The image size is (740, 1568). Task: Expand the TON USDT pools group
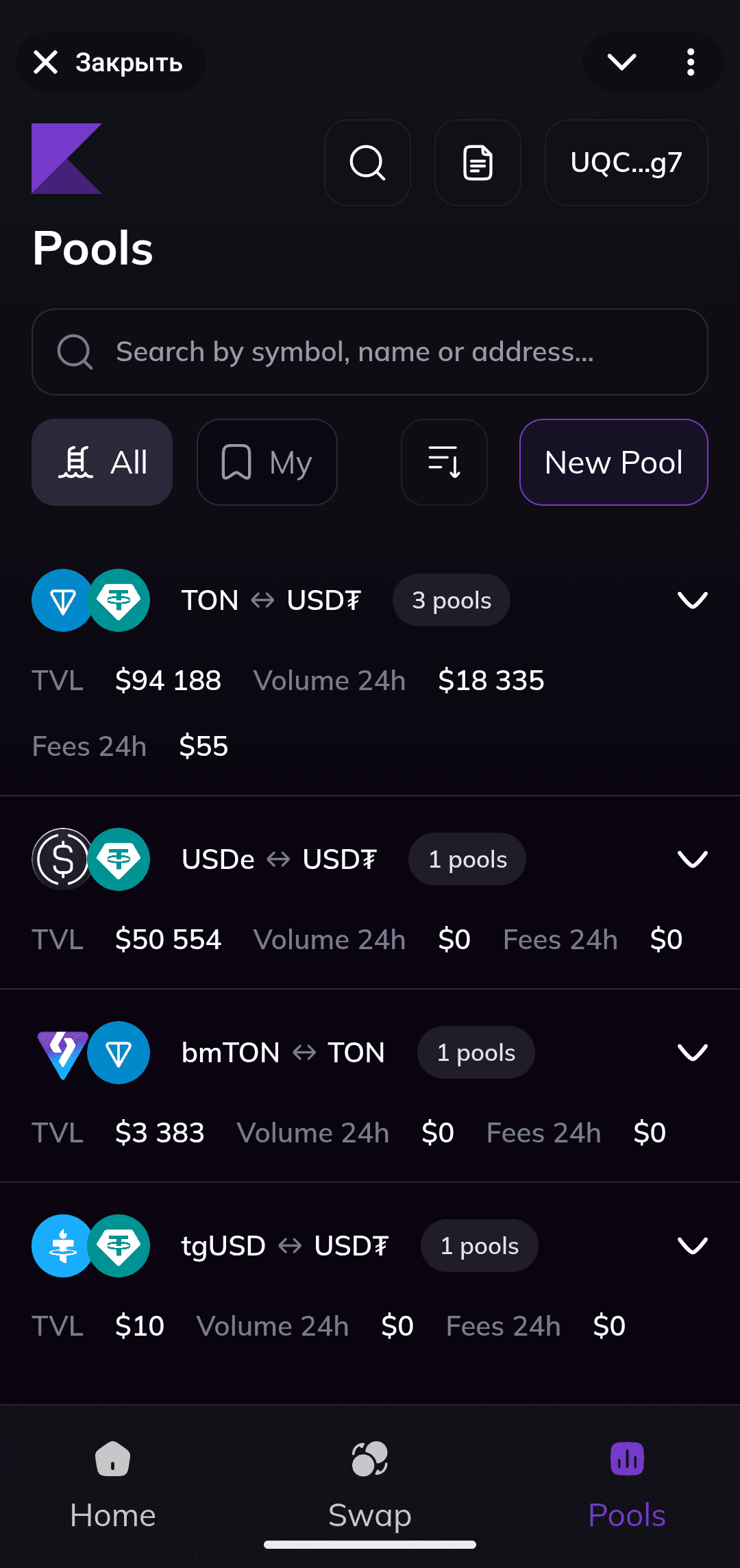(x=692, y=600)
